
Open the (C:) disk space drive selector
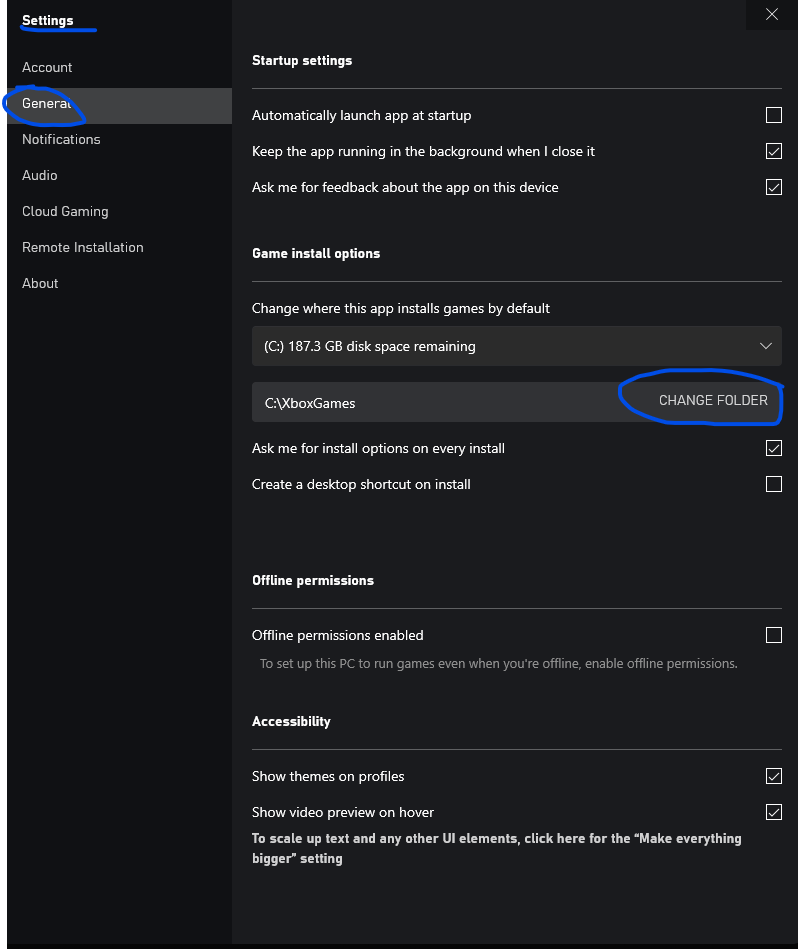pyautogui.click(x=500, y=346)
